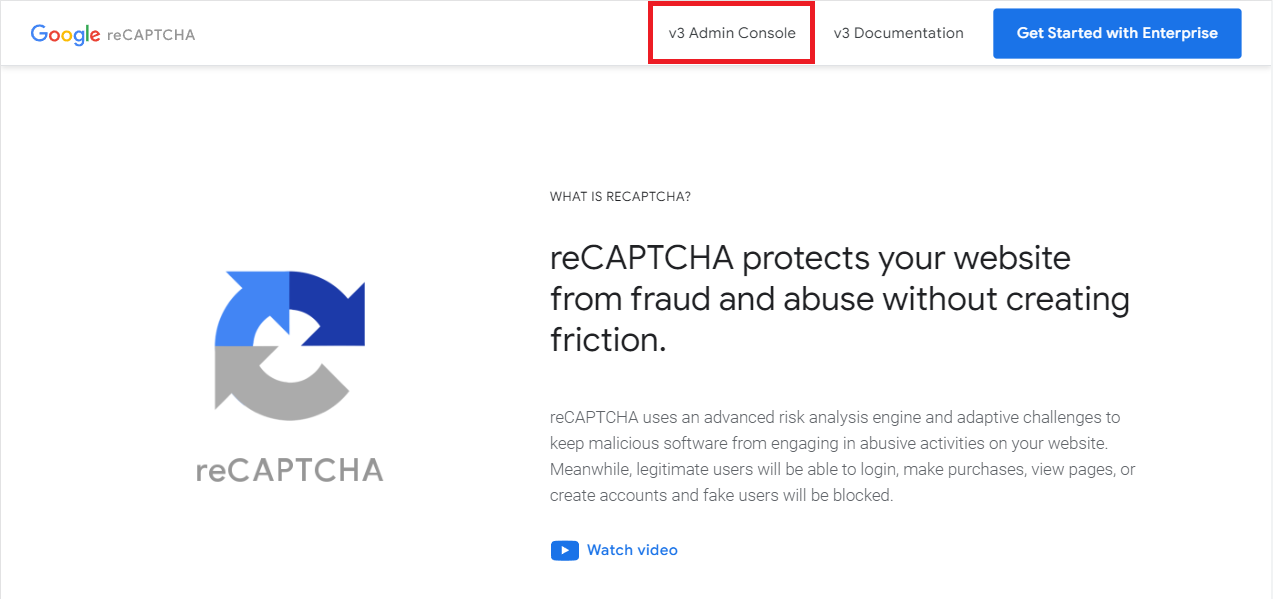This screenshot has width=1273, height=599.
Task: Click the paragraph line starting 'keep malicious software'
Action: [829, 443]
